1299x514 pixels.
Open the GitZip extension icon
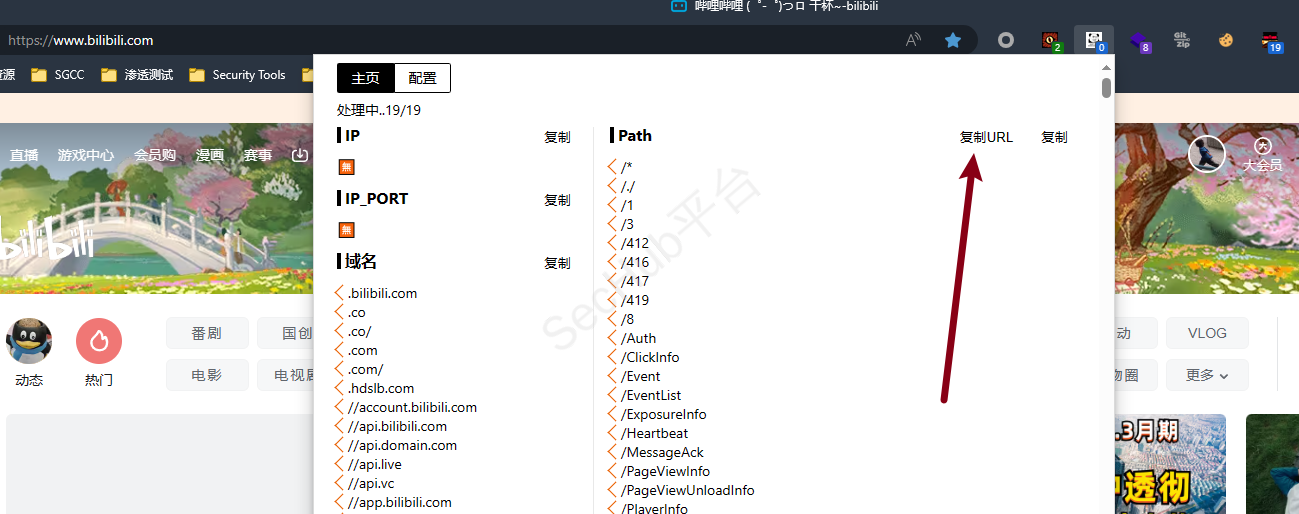pos(1181,41)
